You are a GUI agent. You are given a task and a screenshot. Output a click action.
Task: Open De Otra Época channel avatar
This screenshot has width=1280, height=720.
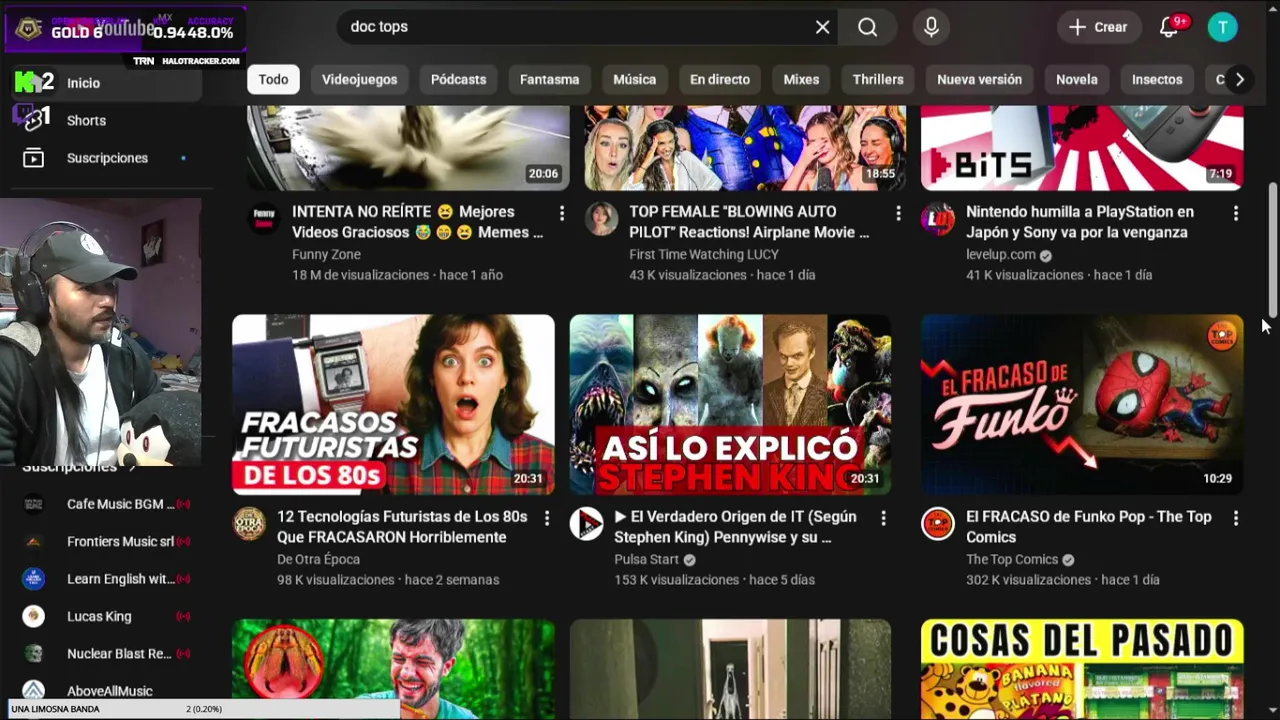[249, 523]
